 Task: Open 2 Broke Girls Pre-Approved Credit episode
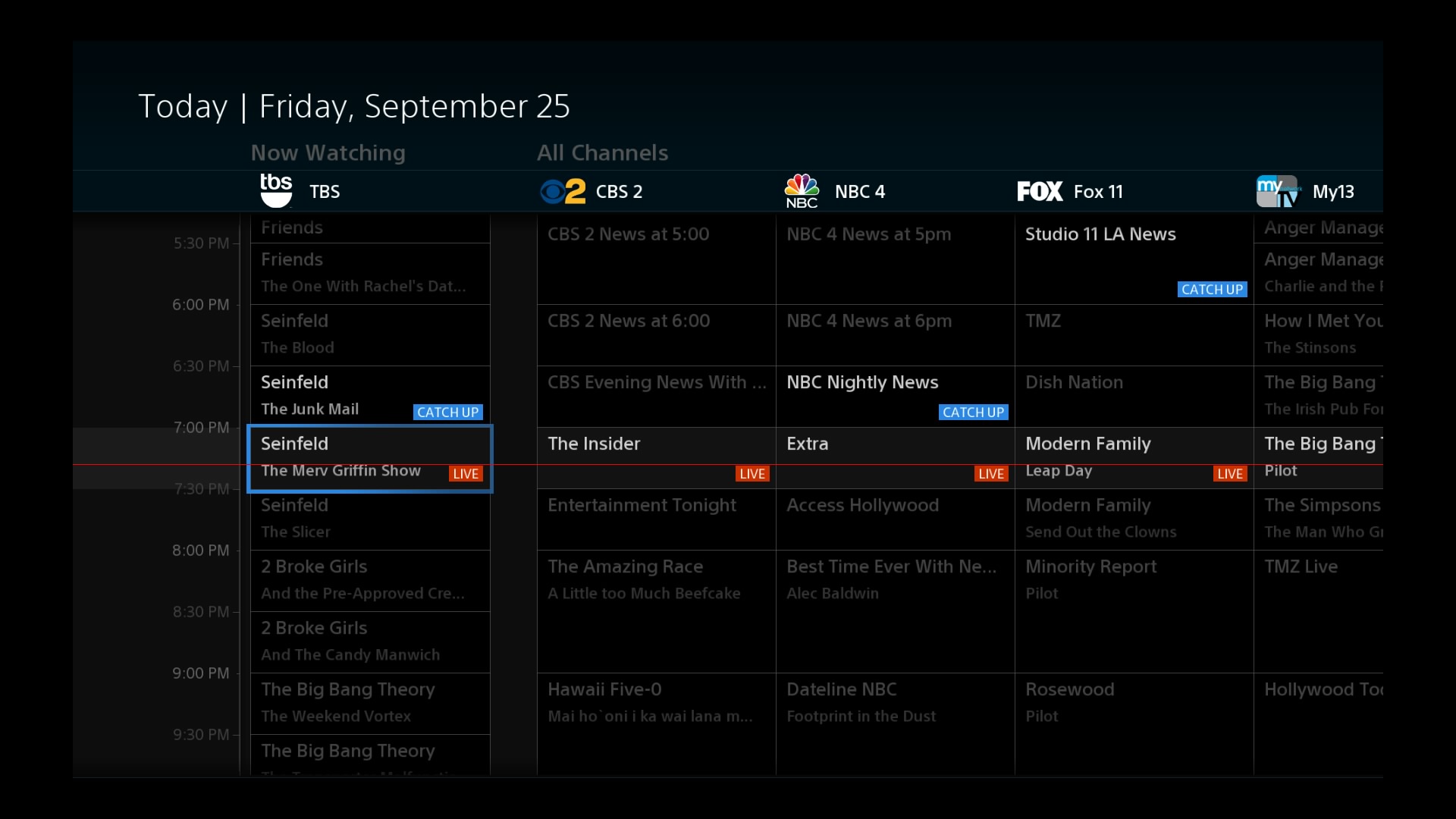tap(370, 581)
